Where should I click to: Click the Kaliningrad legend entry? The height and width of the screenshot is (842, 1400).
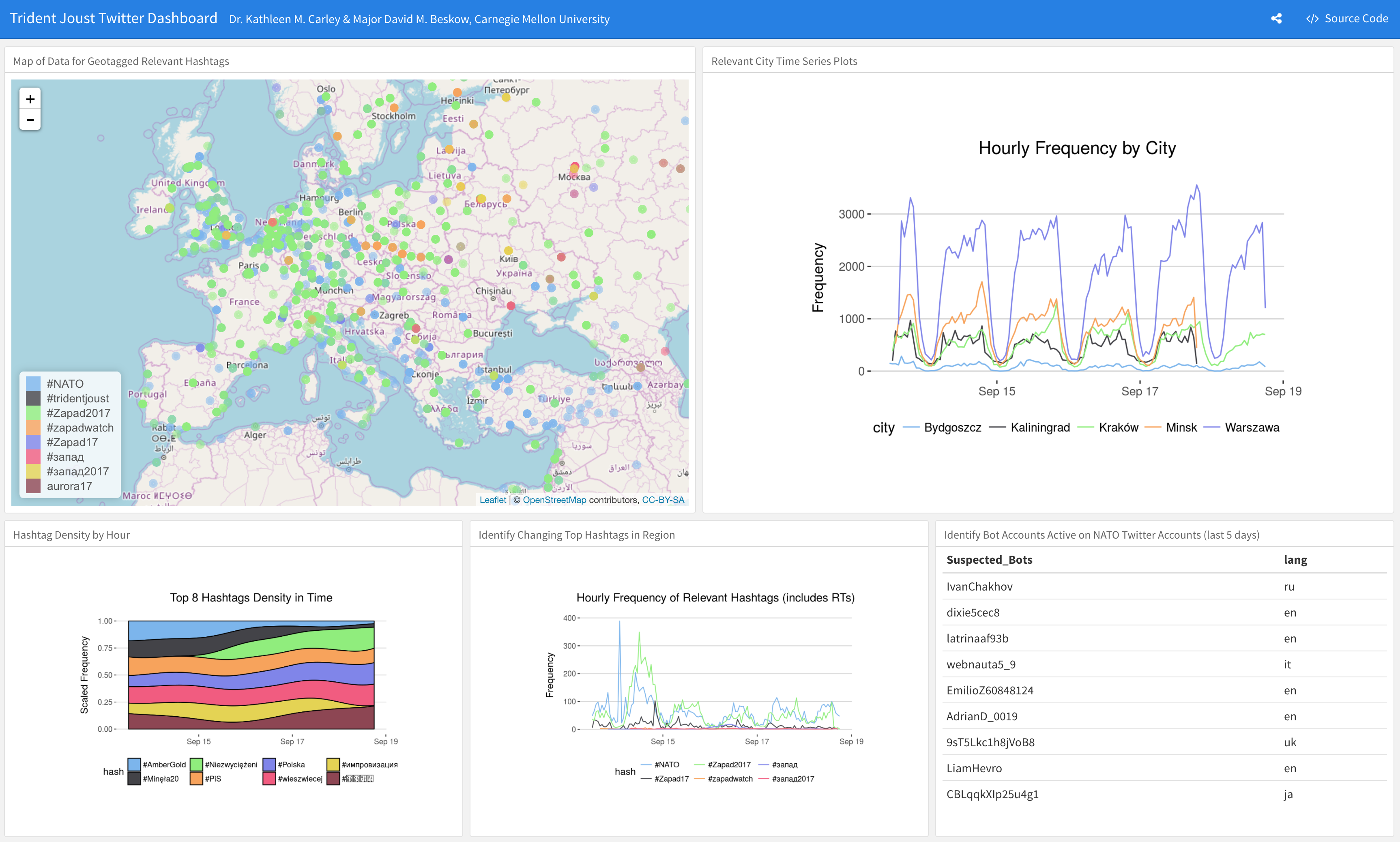click(x=1030, y=427)
